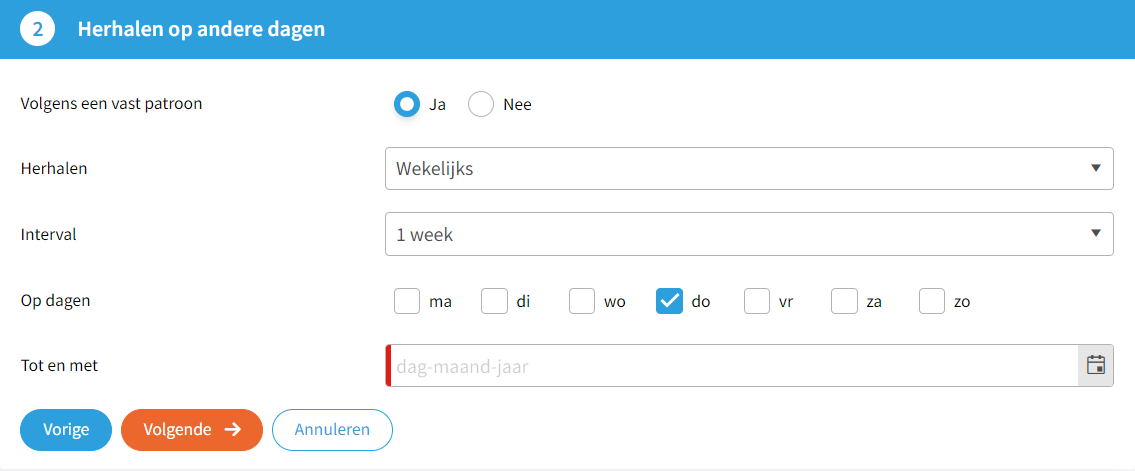Click the Interval dropdown arrow
Viewport: 1135px width, 471px height.
[1096, 235]
